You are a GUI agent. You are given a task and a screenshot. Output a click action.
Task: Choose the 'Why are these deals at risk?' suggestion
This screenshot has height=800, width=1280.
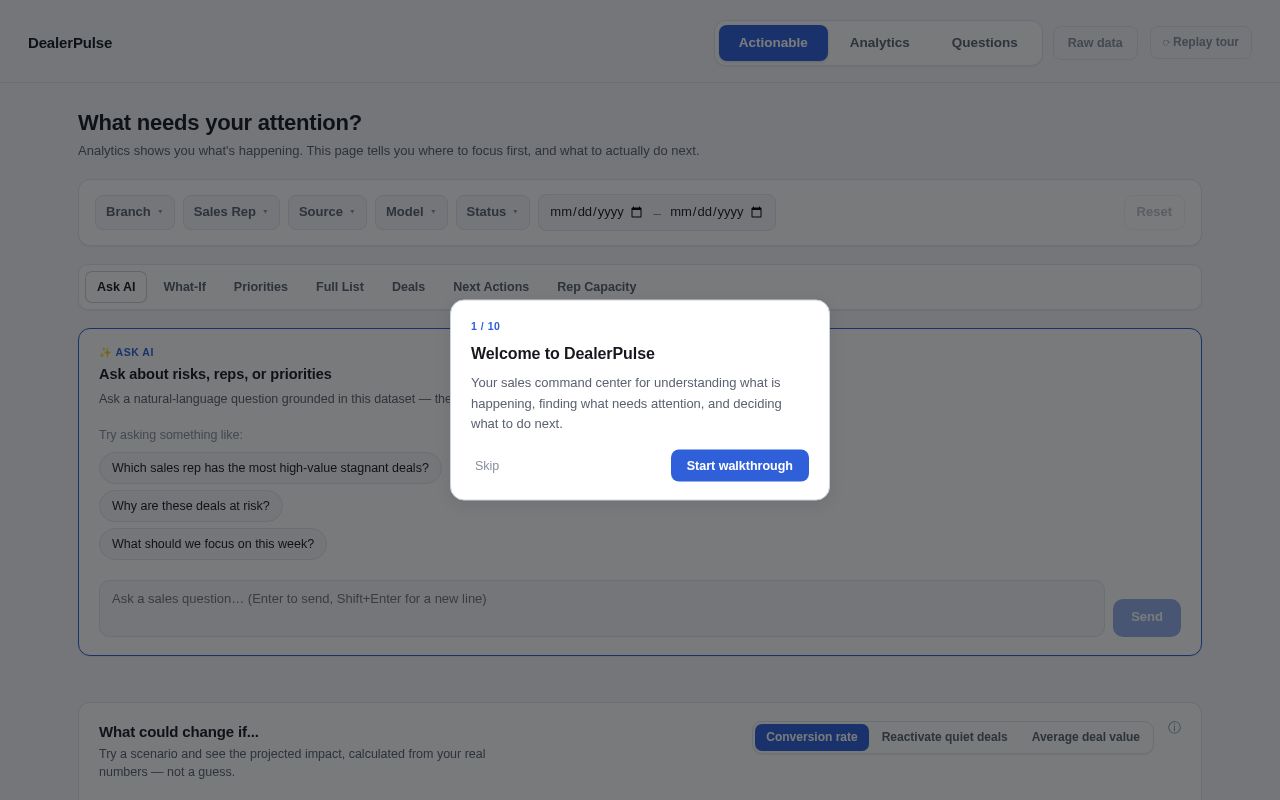click(191, 506)
